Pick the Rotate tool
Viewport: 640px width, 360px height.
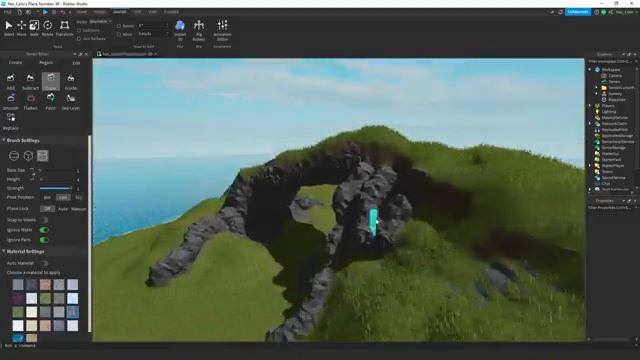coord(47,28)
